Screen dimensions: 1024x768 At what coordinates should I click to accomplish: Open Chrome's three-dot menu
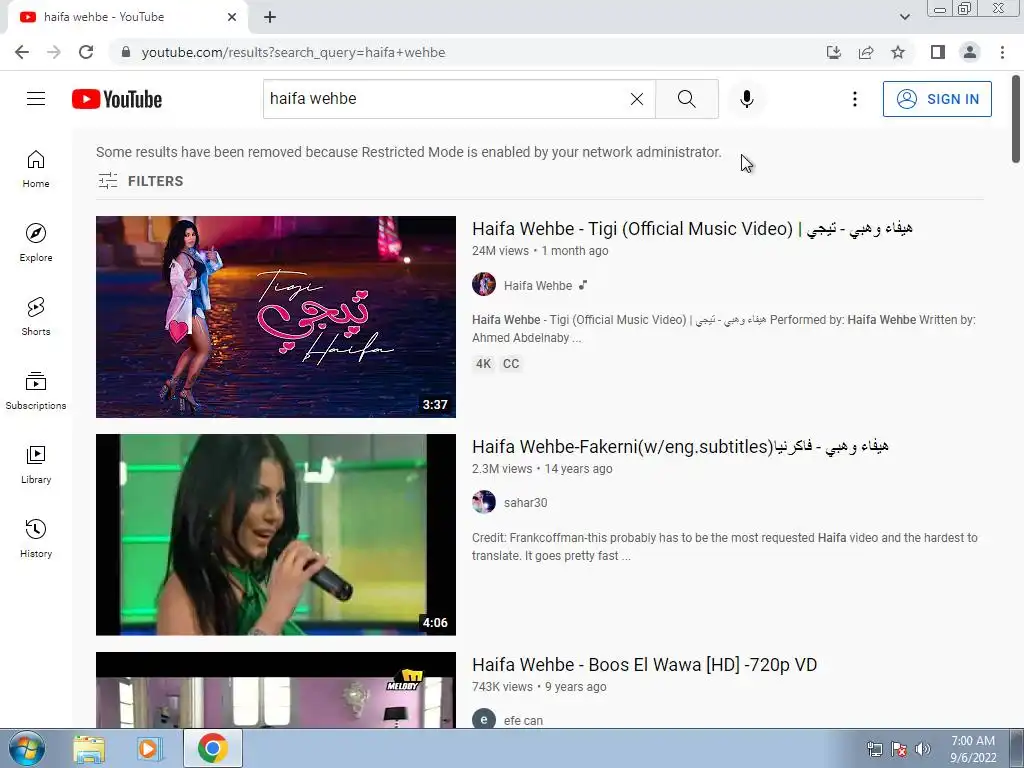tap(1002, 52)
